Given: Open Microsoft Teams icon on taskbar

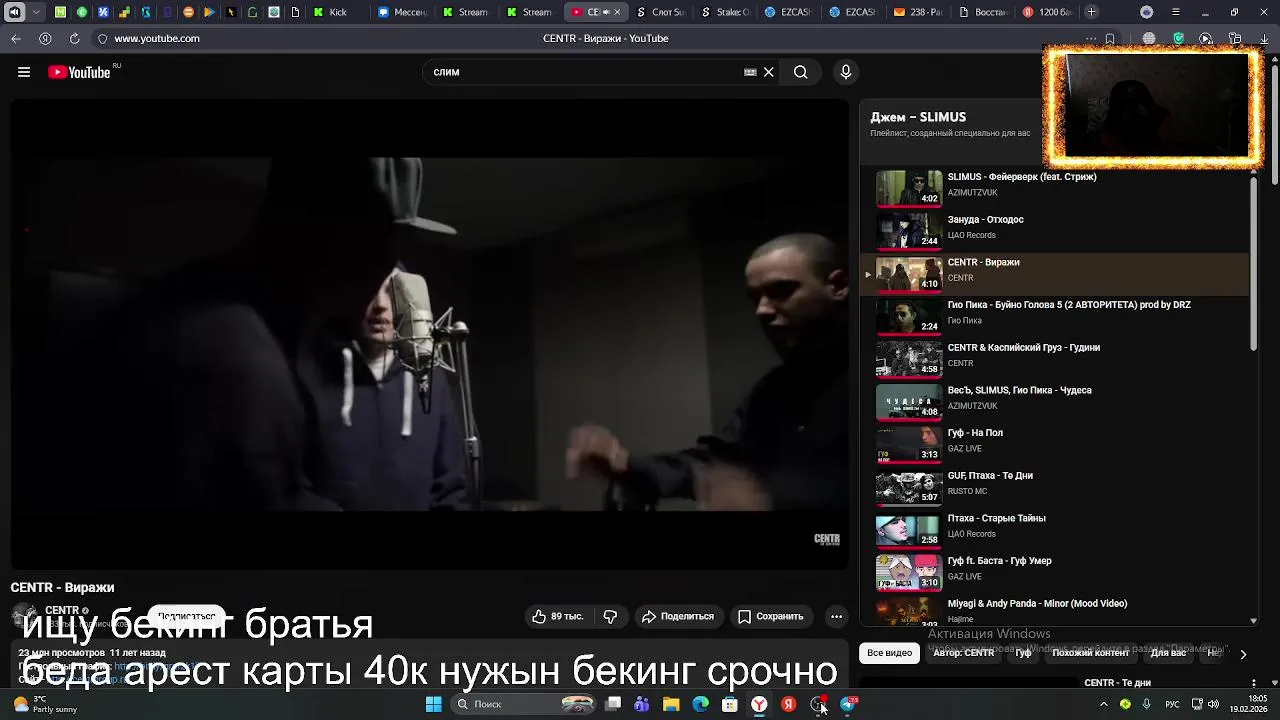Looking at the screenshot, I should [642, 704].
